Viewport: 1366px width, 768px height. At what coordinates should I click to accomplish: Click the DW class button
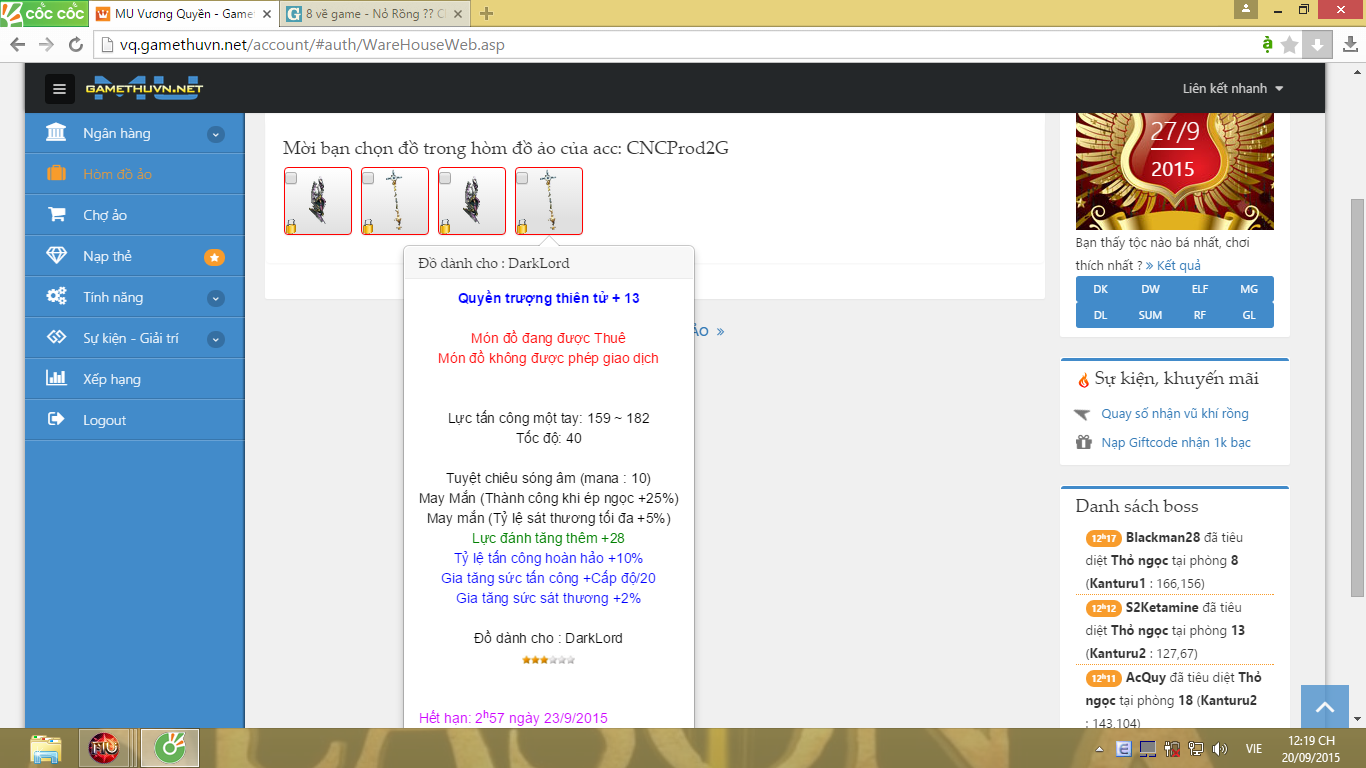(x=1150, y=289)
